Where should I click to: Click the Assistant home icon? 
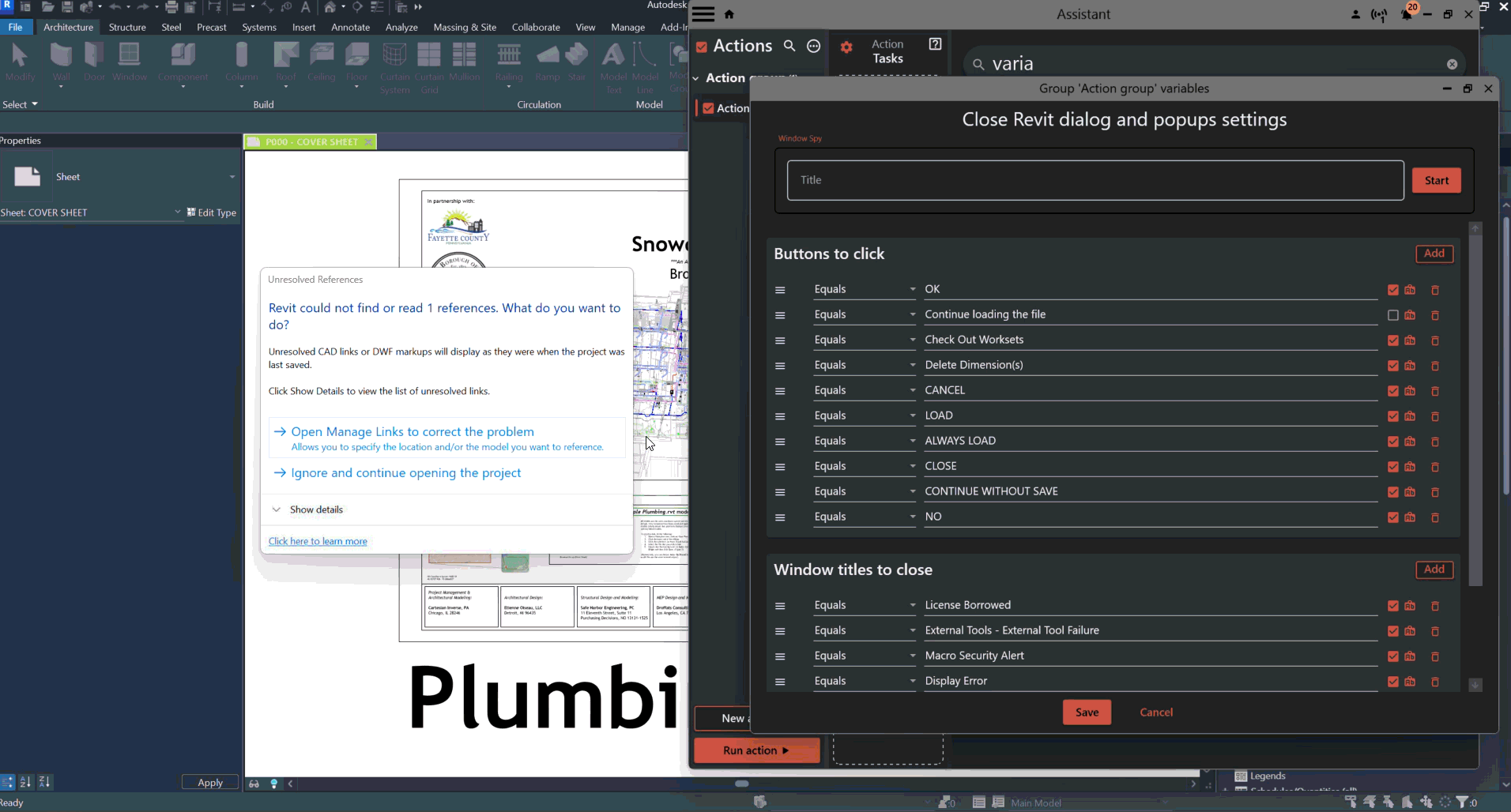click(x=729, y=14)
